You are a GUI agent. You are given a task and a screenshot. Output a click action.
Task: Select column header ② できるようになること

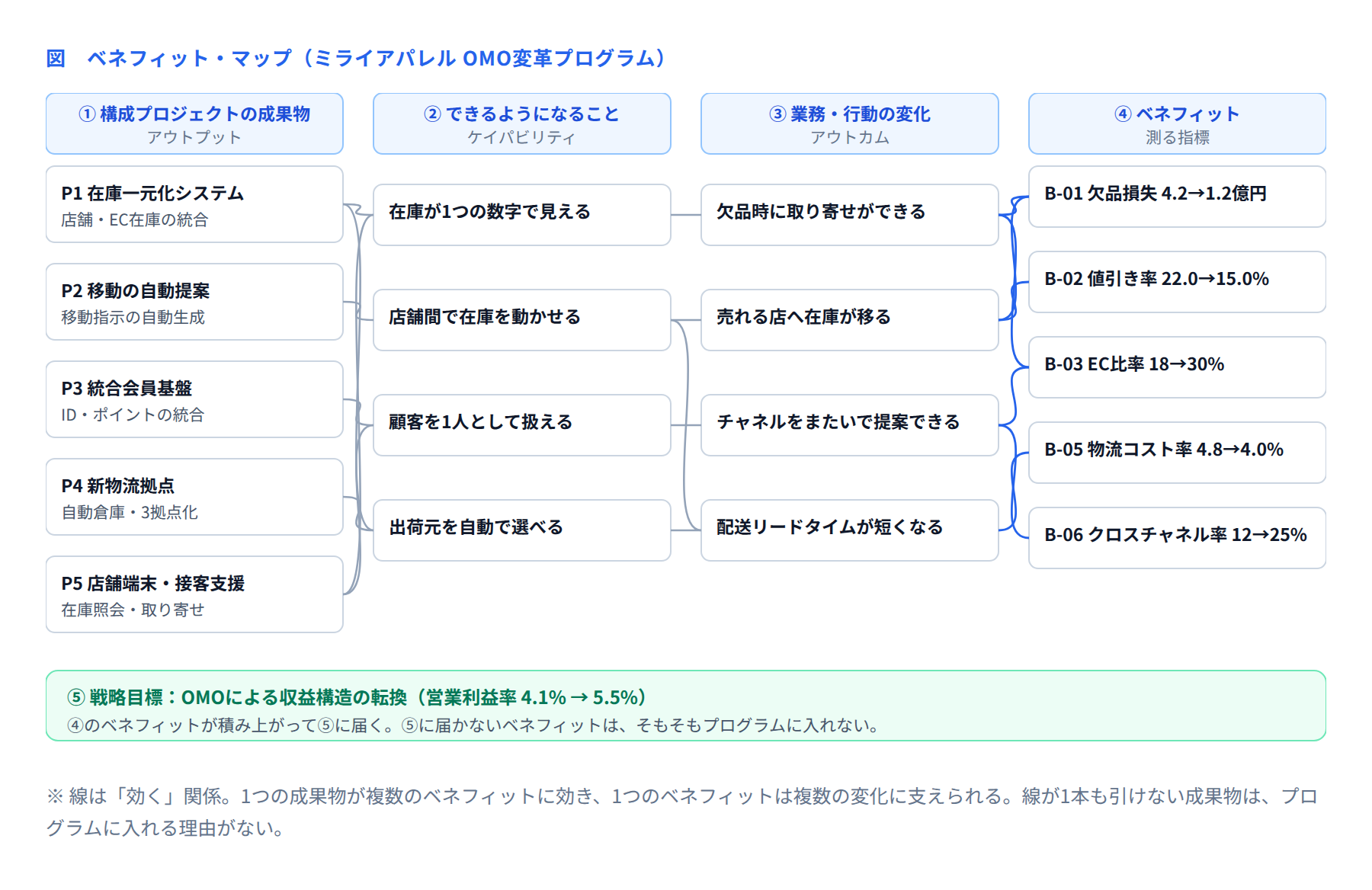(522, 123)
